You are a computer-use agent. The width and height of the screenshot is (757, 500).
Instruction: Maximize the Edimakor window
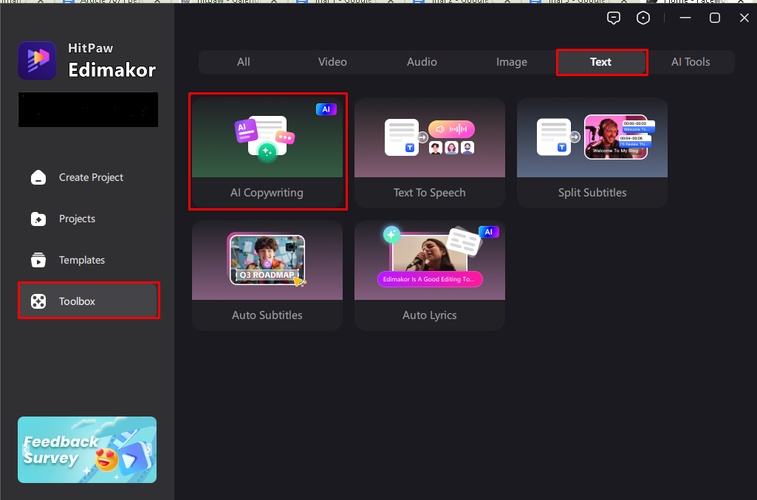(714, 18)
